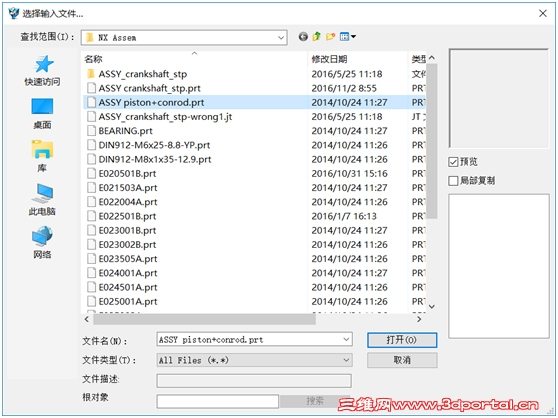Close the file selection dialog
The width and height of the screenshot is (558, 418).
coord(542,14)
